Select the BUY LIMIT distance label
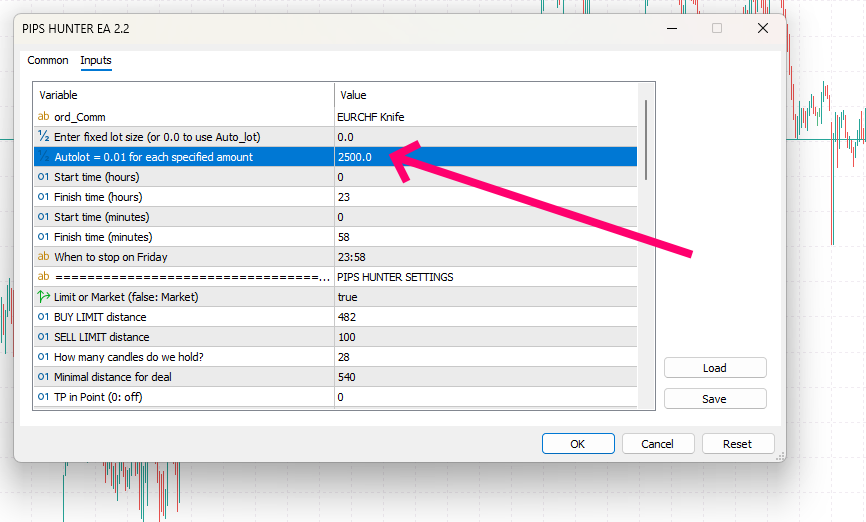866x522 pixels. coord(100,317)
